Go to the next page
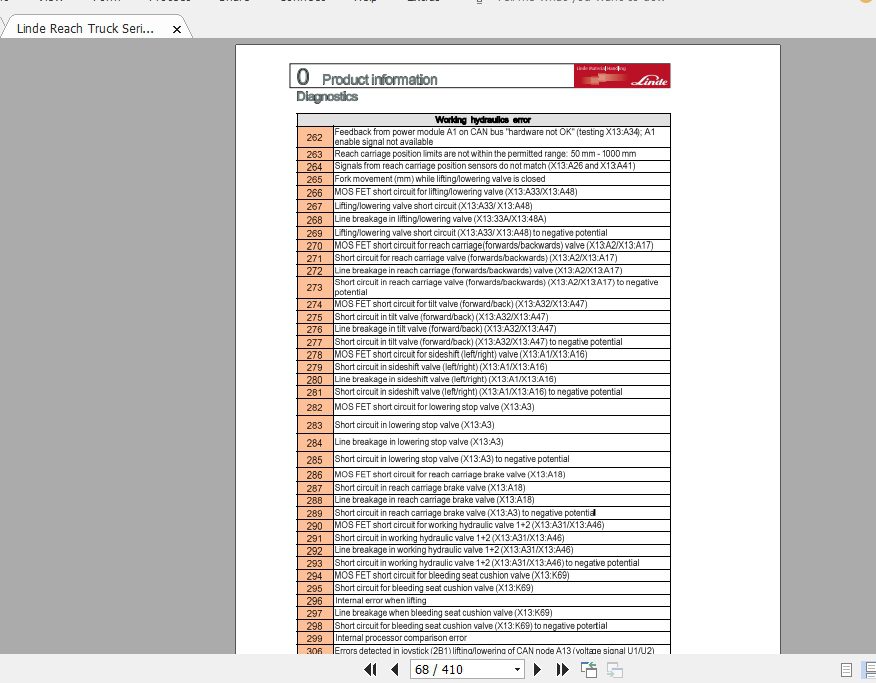This screenshot has width=876, height=683. 537,669
